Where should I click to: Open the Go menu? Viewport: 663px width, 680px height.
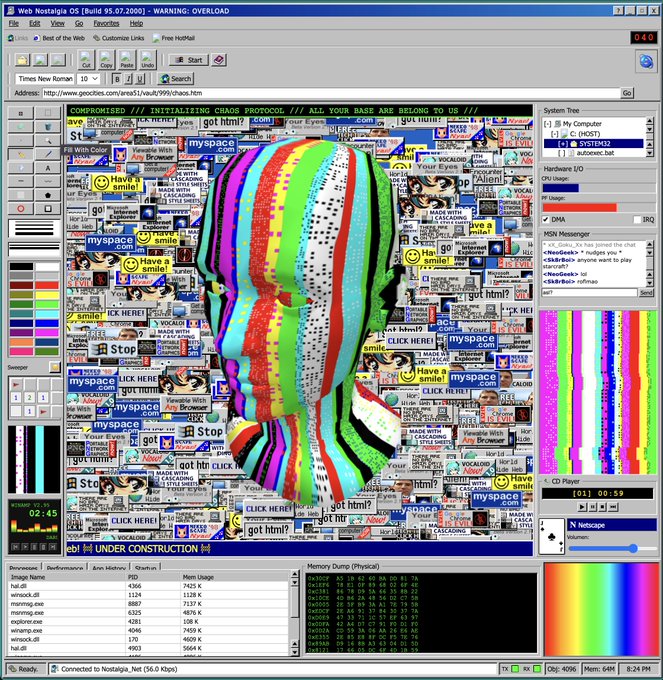pyautogui.click(x=79, y=23)
